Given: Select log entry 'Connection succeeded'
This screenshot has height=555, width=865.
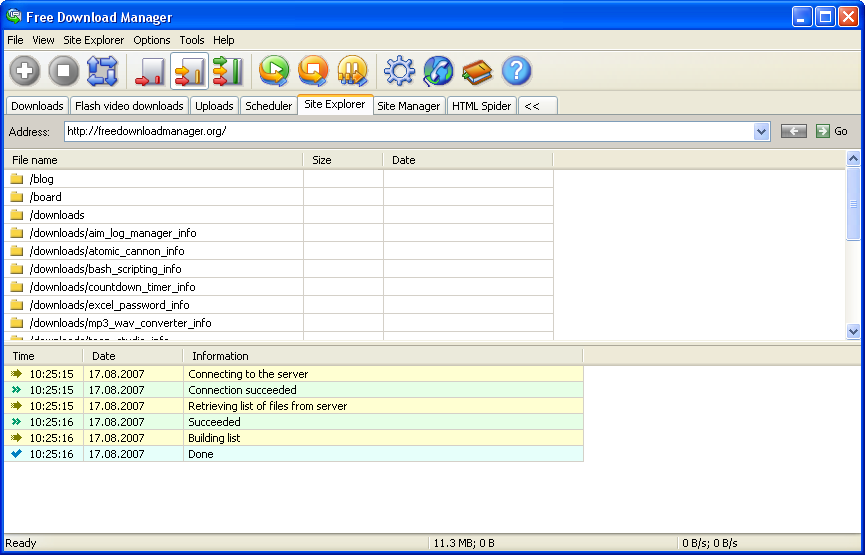Looking at the screenshot, I should pos(294,390).
